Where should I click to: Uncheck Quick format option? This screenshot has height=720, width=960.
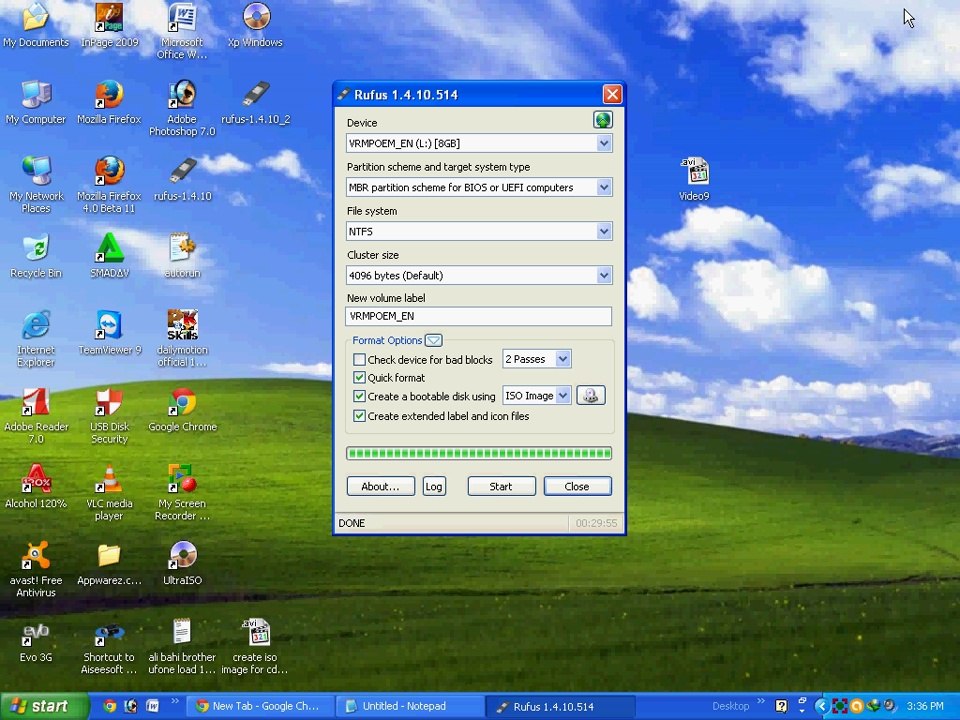click(x=359, y=378)
